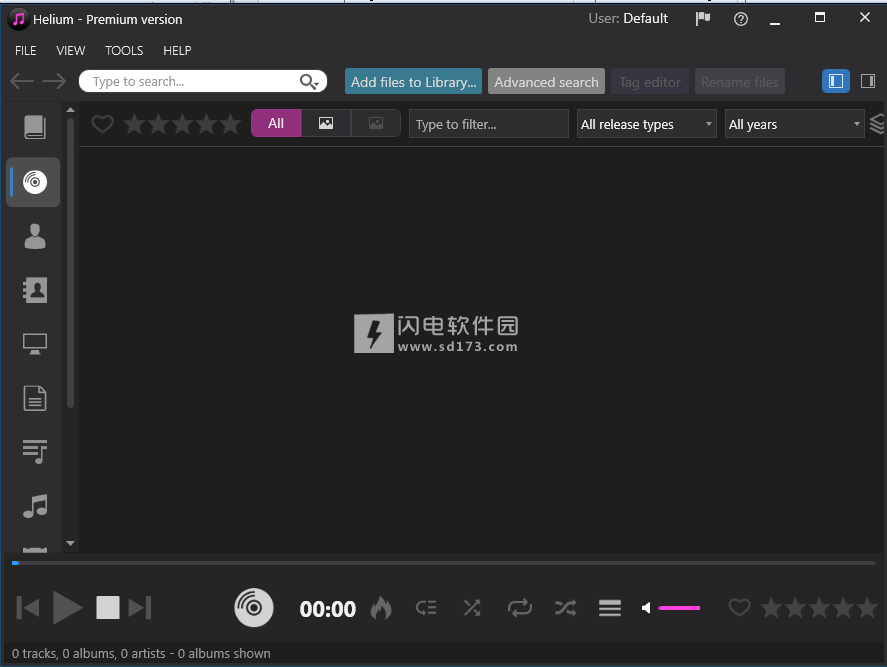Open the FILE menu

coord(25,51)
